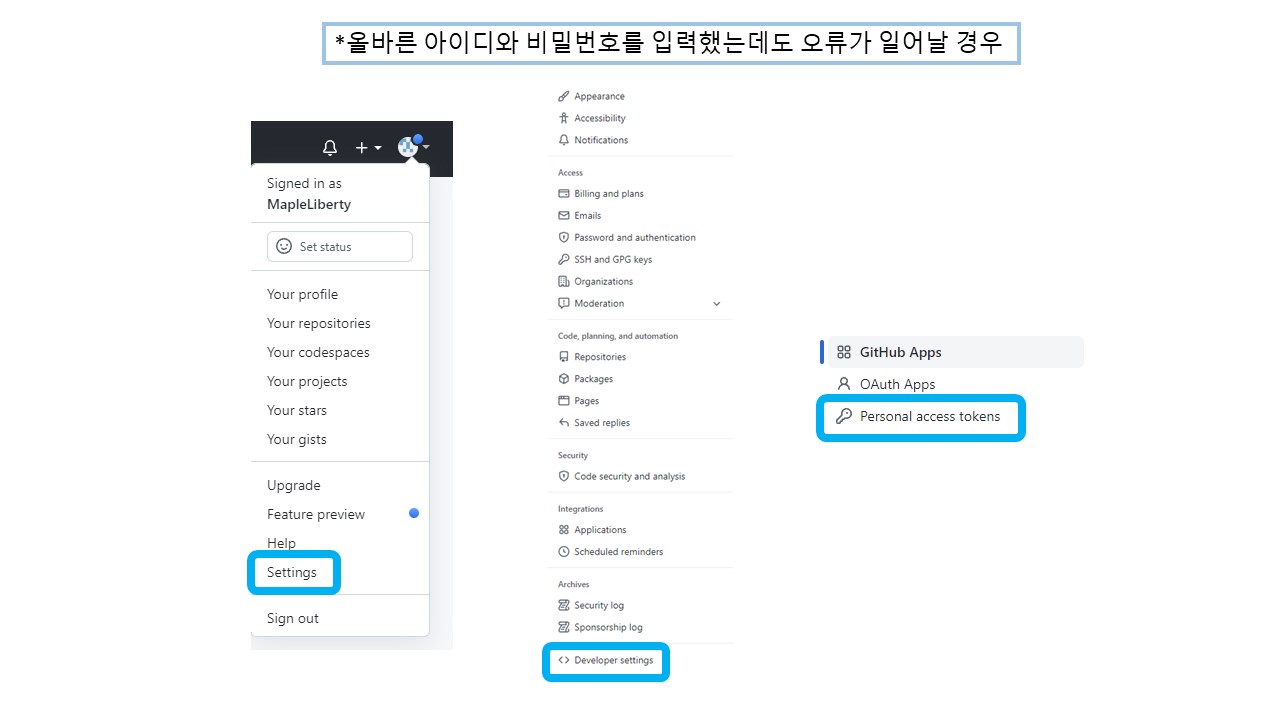Open Personal access tokens
The height and width of the screenshot is (720, 1280).
pyautogui.click(x=930, y=417)
